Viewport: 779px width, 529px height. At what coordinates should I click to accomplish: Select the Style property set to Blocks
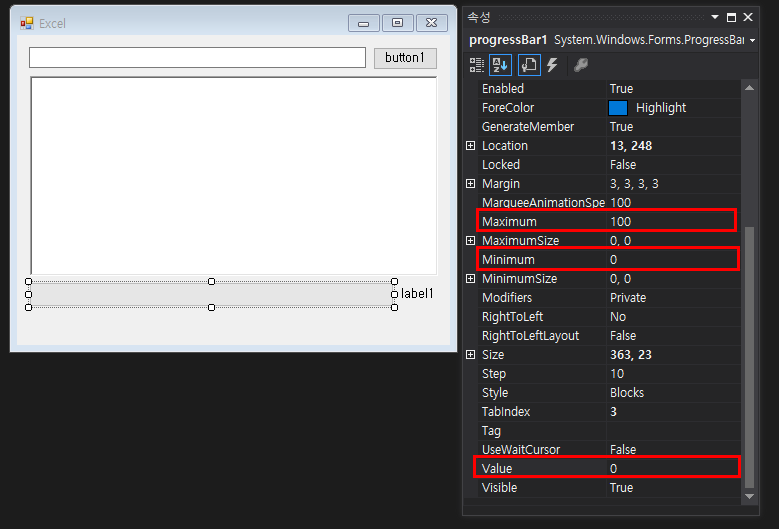point(609,393)
